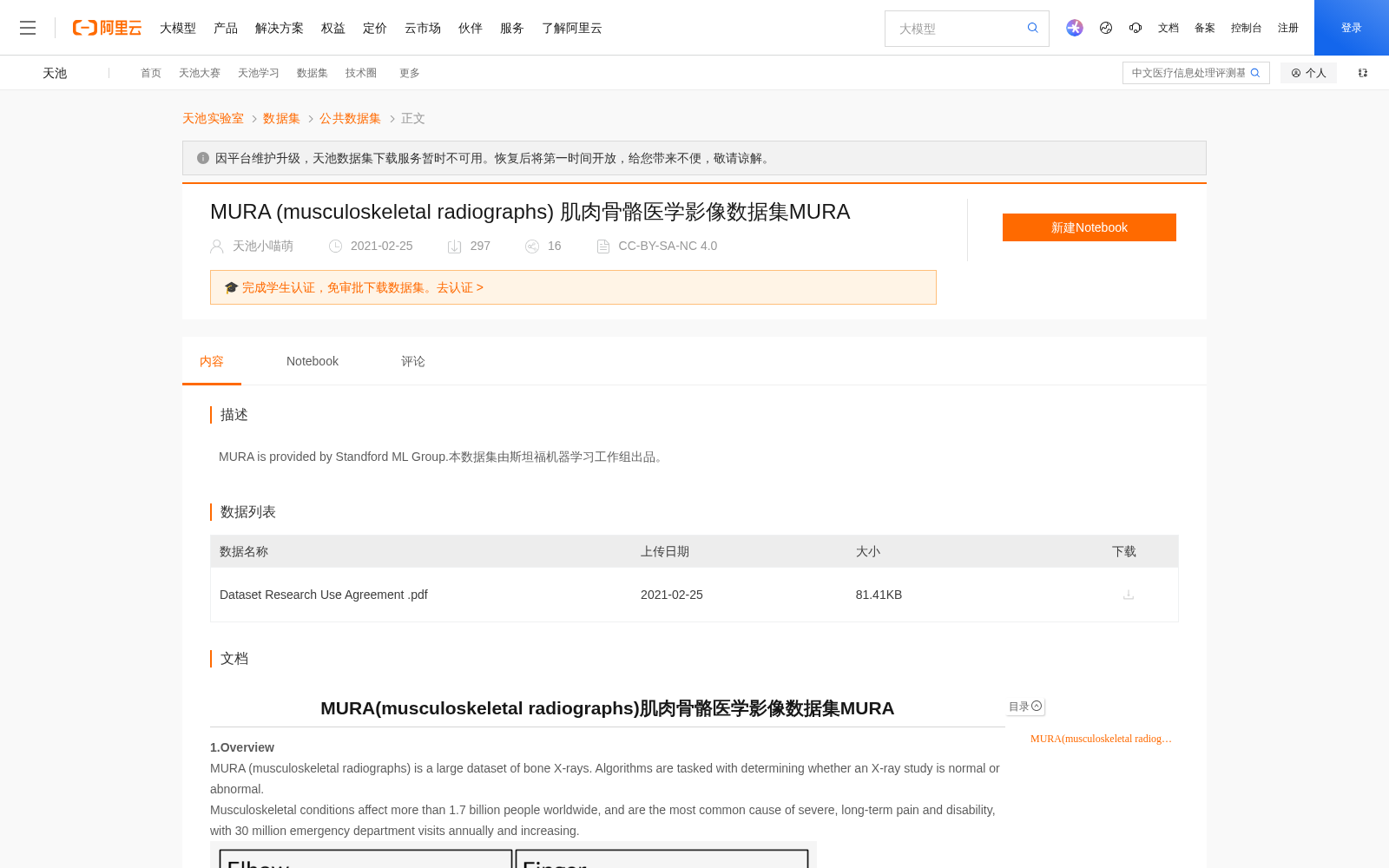Image resolution: width=1389 pixels, height=868 pixels.
Task: Open the 云市场 menu item
Action: [x=423, y=28]
